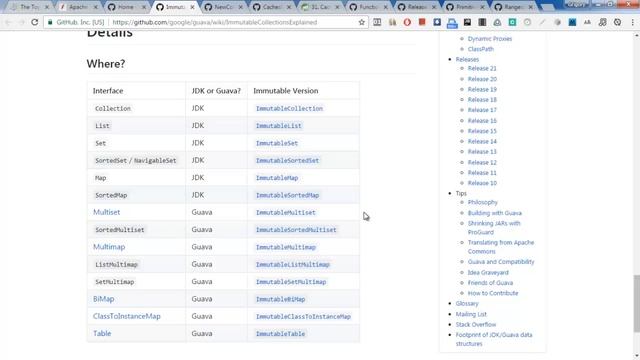This screenshot has width=640, height=360.
Task: Open the Table interface link
Action: (x=102, y=333)
